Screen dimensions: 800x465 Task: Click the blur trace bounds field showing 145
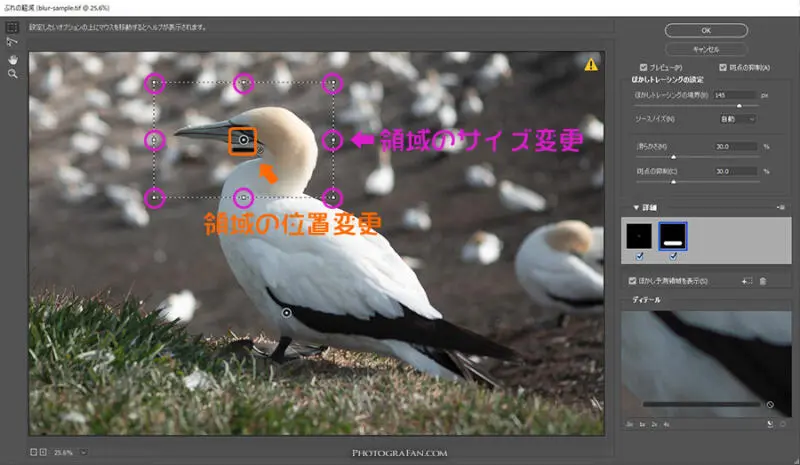click(x=735, y=95)
